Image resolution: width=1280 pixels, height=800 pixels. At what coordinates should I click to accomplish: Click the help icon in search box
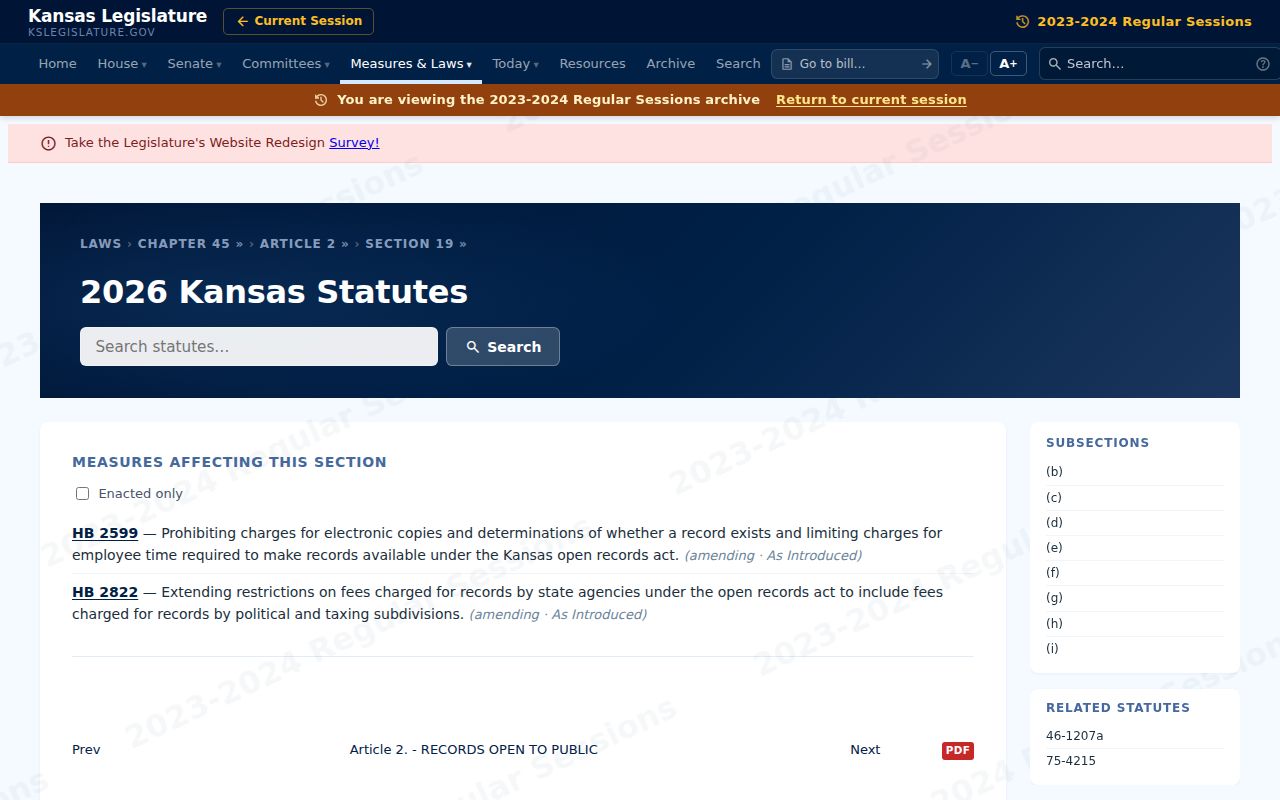pyautogui.click(x=1263, y=64)
